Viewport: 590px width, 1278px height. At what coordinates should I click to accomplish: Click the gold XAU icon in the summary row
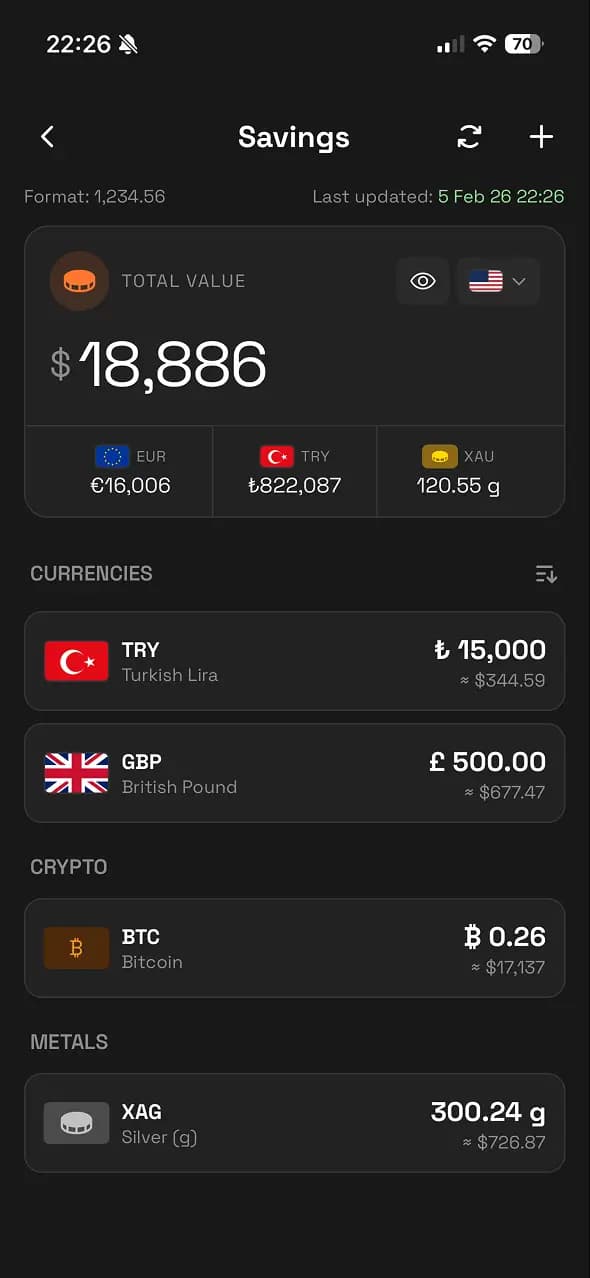tap(438, 455)
